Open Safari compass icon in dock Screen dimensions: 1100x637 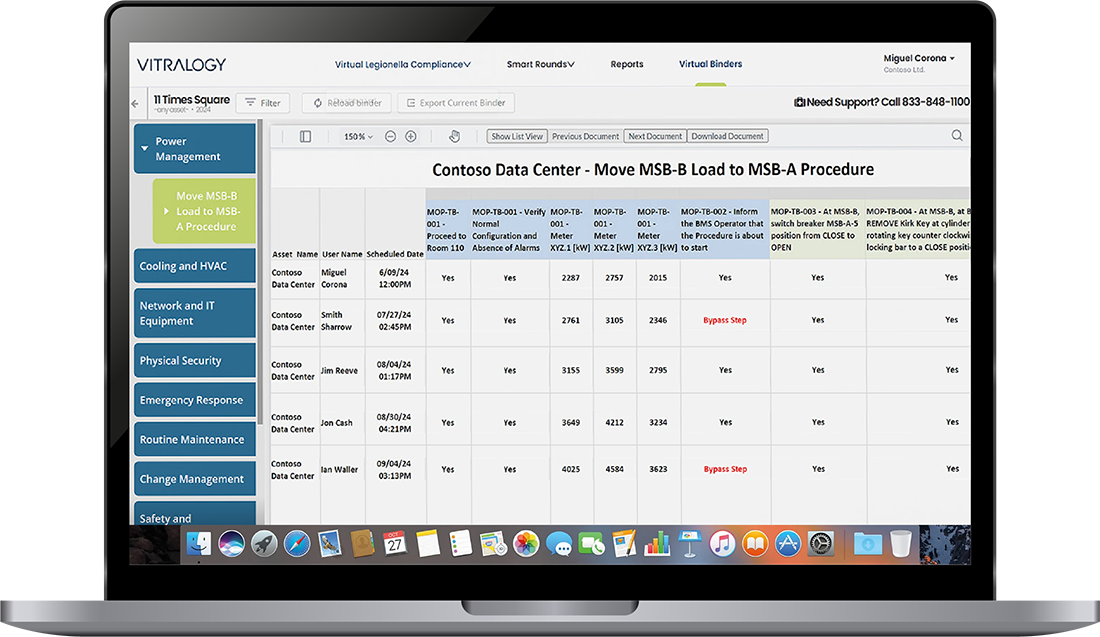coord(297,544)
